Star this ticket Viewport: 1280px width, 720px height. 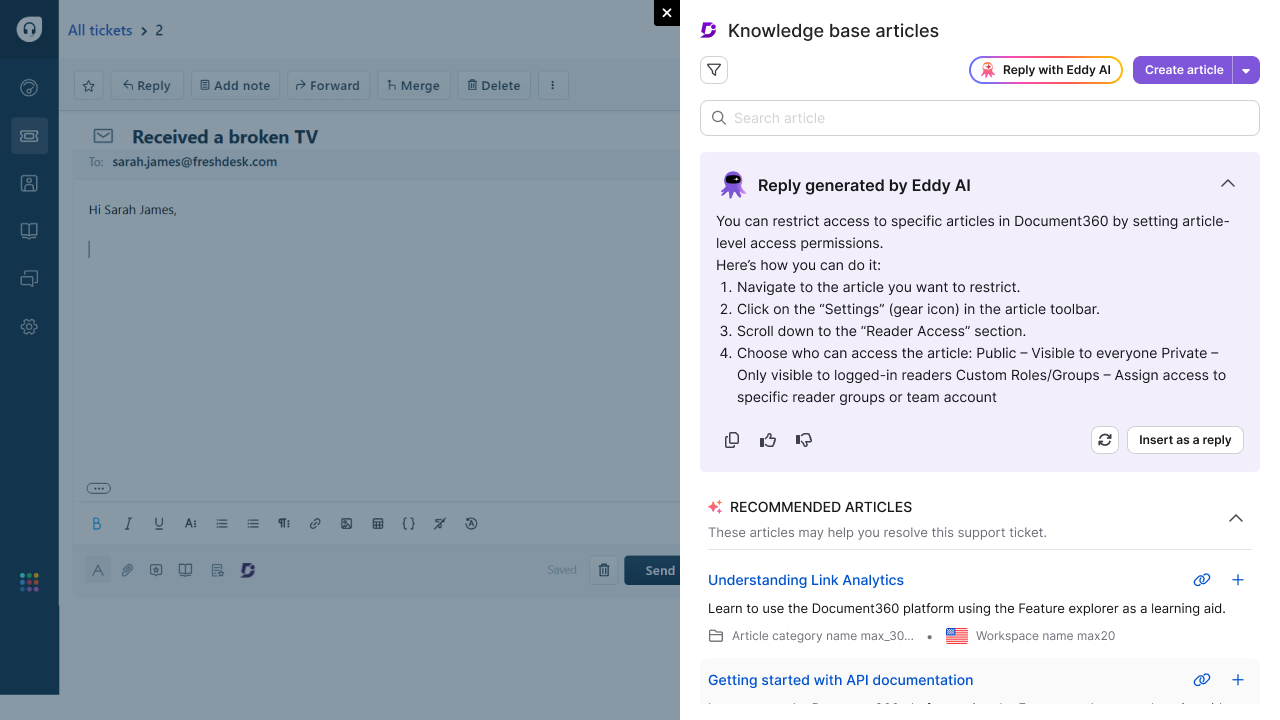(89, 86)
